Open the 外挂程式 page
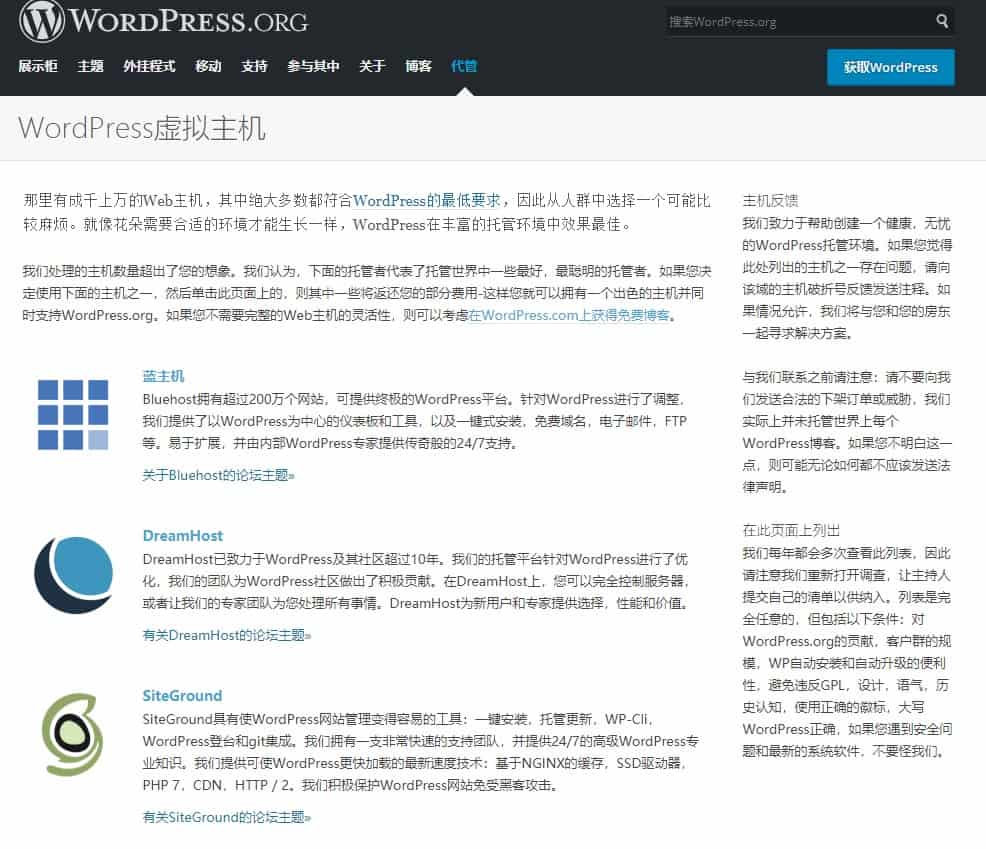The height and width of the screenshot is (849, 986). tap(147, 64)
